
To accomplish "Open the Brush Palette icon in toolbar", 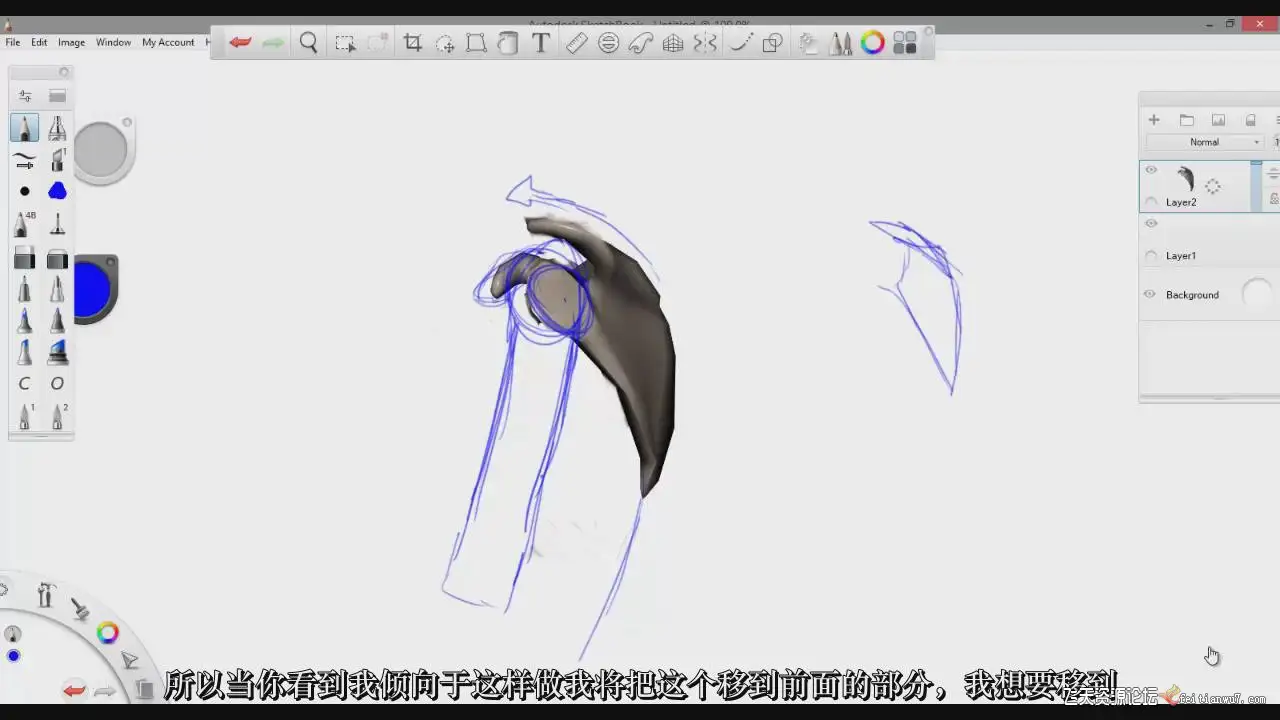I will (841, 43).
